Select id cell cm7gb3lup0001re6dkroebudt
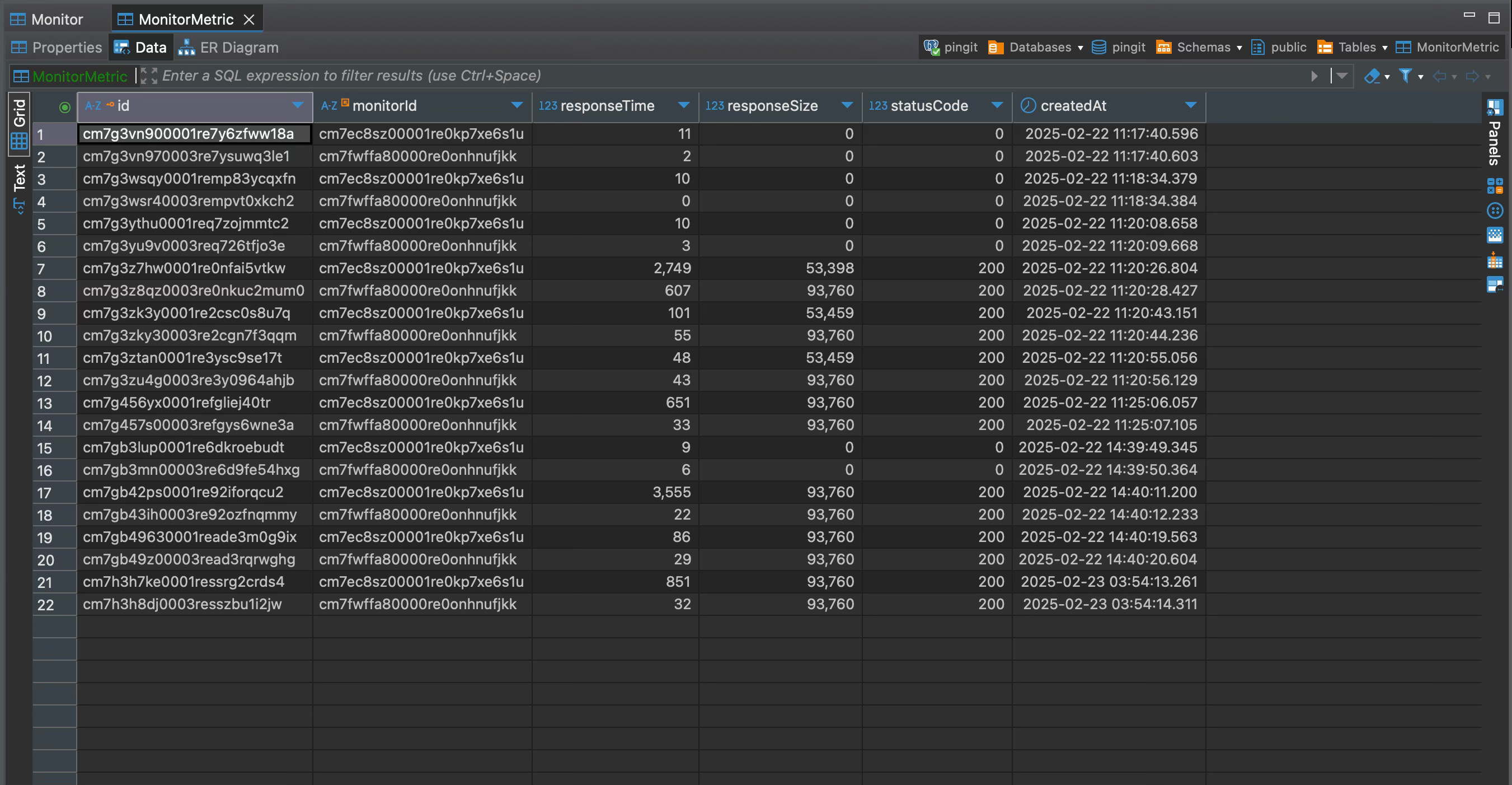The image size is (1512, 785). point(194,448)
